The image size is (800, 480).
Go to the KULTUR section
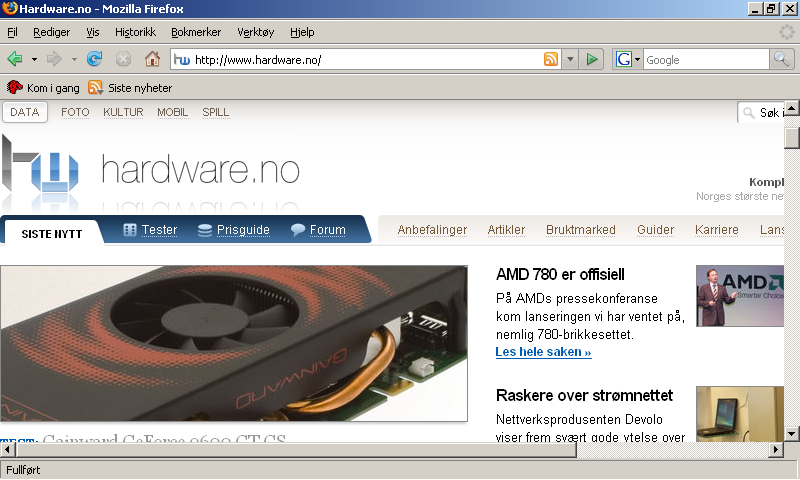(123, 112)
